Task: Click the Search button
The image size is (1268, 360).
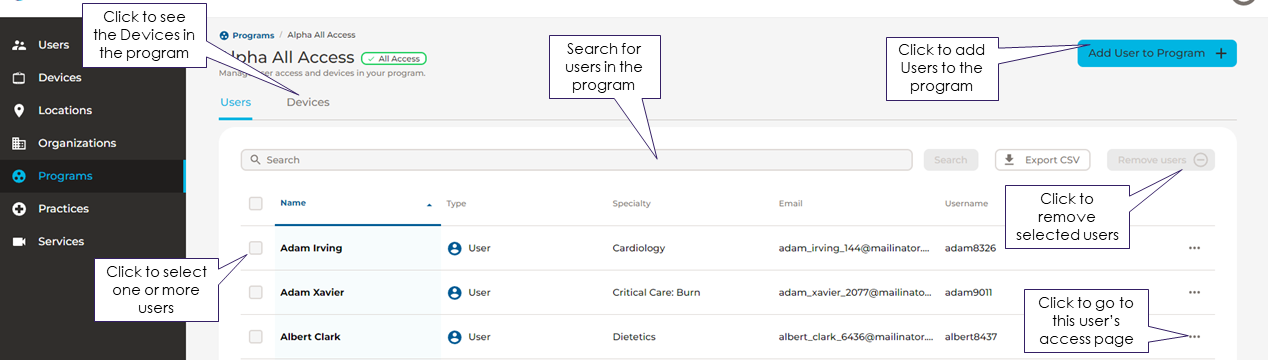Action: pos(951,160)
